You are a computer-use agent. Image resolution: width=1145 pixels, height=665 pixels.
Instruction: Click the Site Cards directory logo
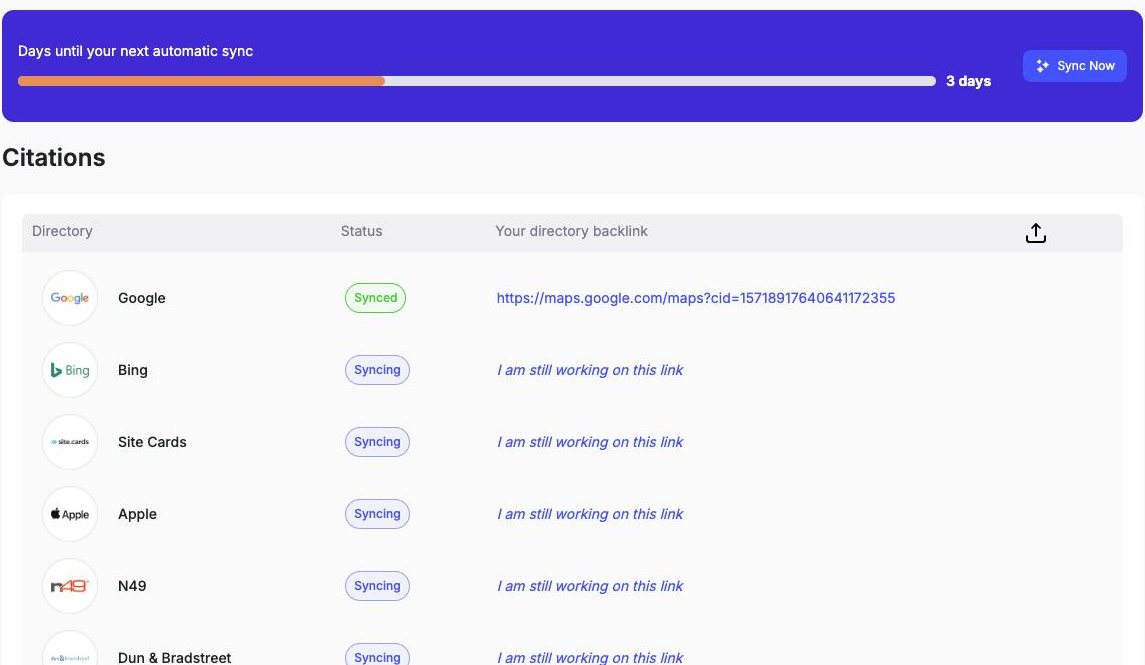coord(70,442)
